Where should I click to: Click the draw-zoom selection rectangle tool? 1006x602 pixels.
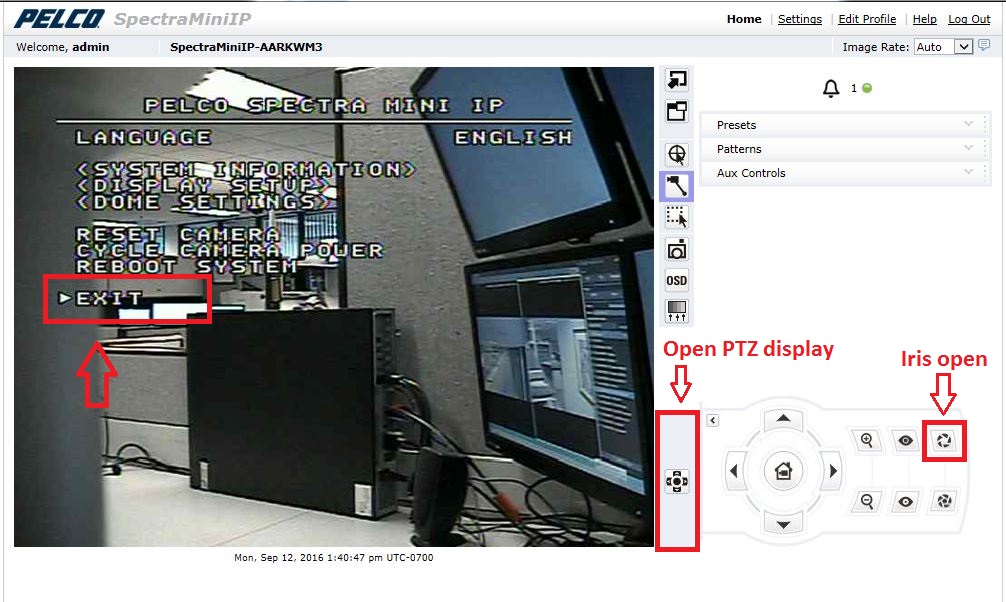coord(676,217)
